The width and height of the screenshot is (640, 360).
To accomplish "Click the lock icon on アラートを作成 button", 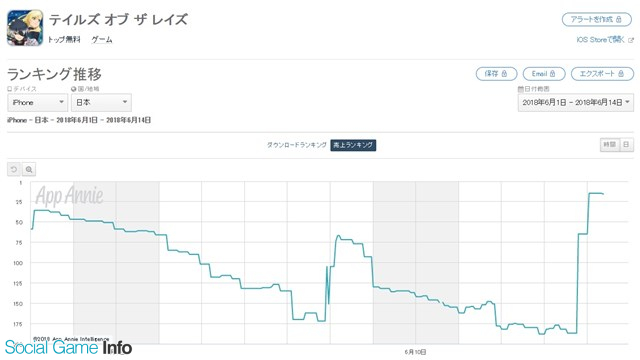I will point(619,19).
